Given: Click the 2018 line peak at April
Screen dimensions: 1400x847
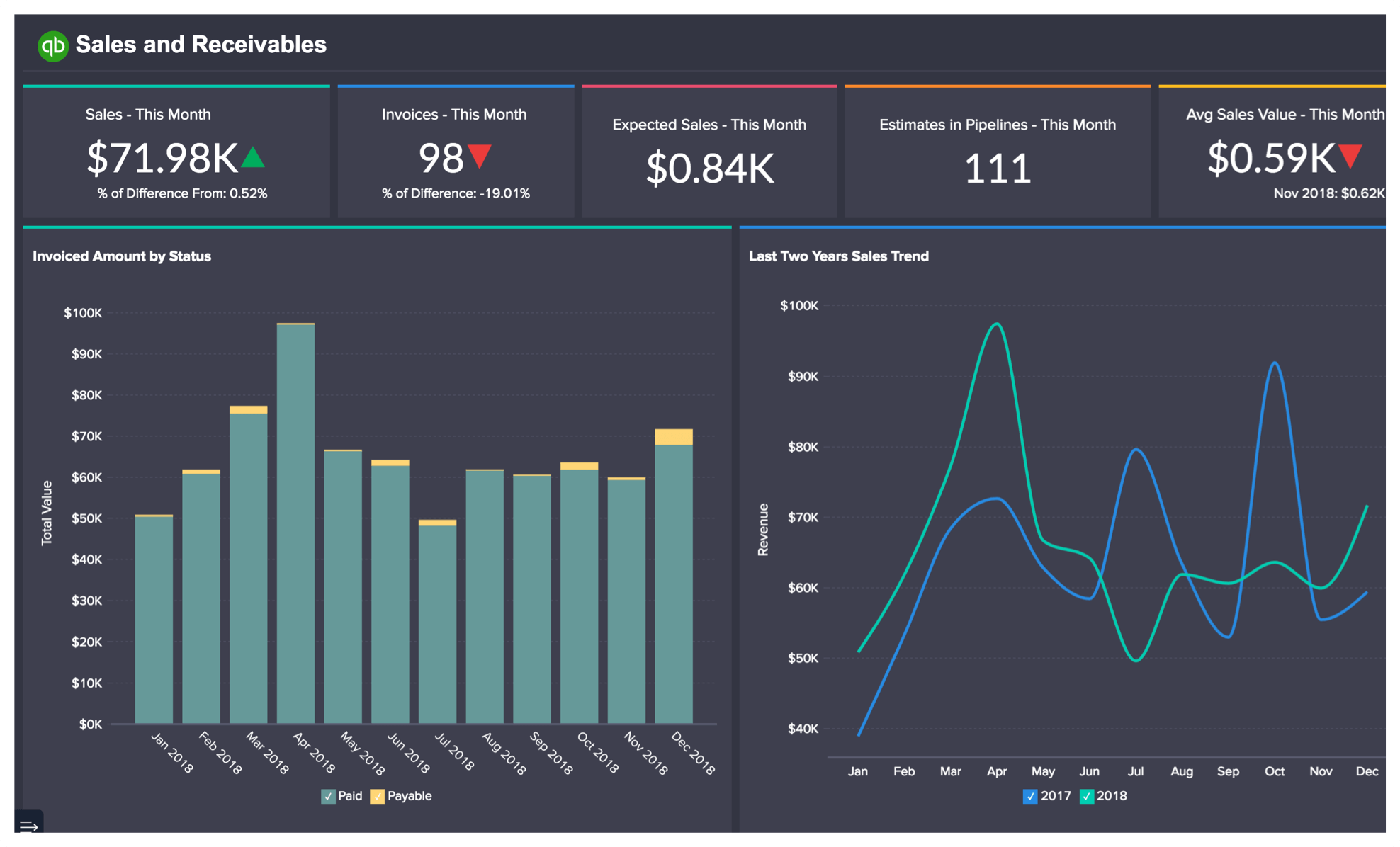Looking at the screenshot, I should [x=997, y=324].
